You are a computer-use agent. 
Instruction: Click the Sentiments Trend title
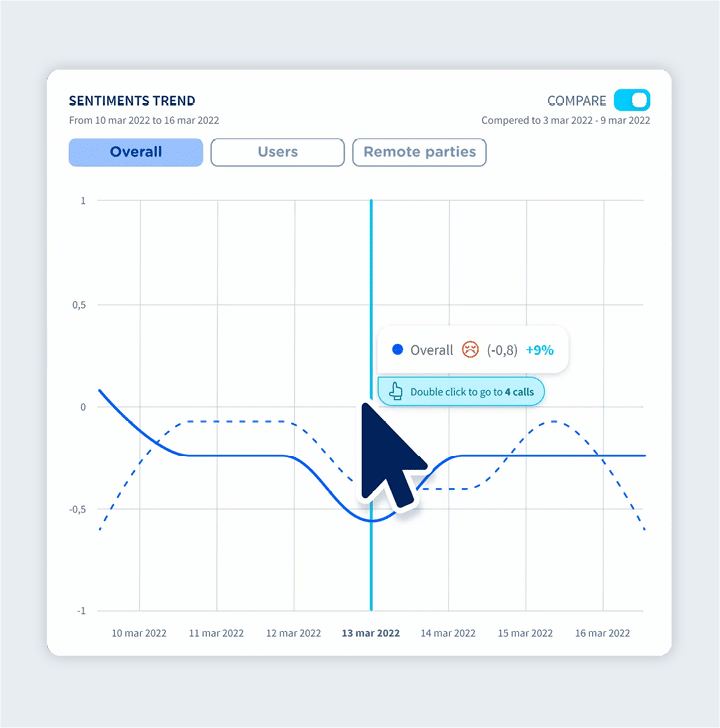[132, 101]
